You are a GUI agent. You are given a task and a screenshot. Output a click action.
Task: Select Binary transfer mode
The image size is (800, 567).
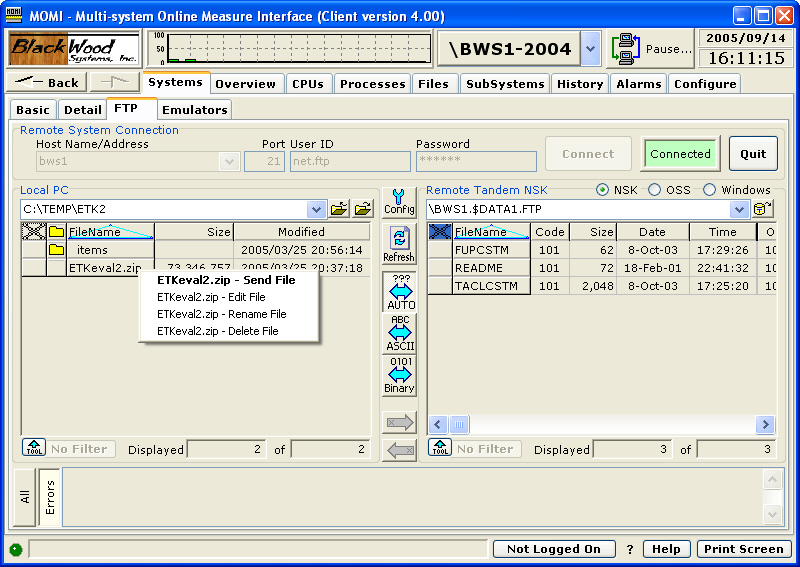401,375
